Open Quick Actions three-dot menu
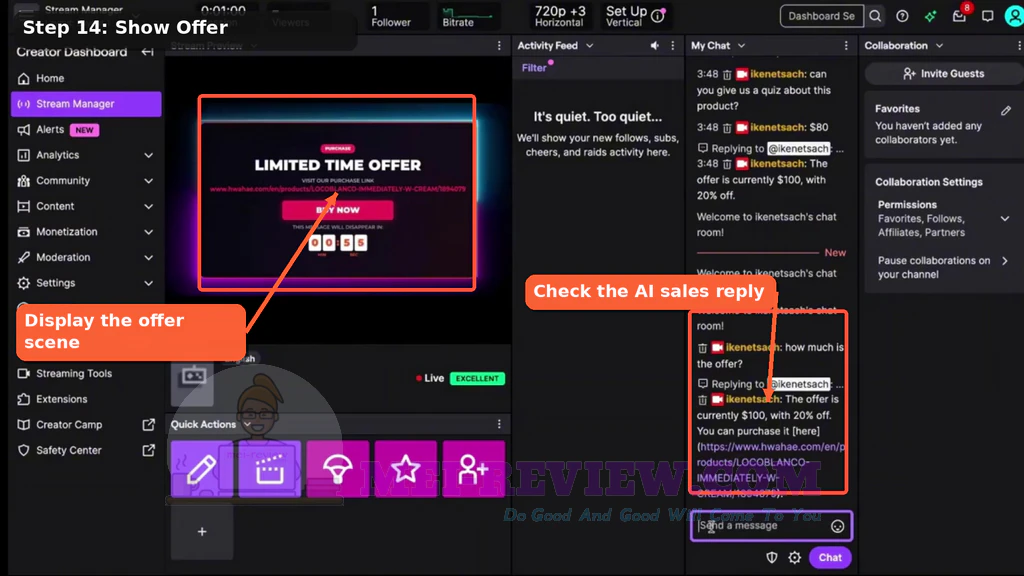Screen dimensions: 1024x576 [x=499, y=424]
